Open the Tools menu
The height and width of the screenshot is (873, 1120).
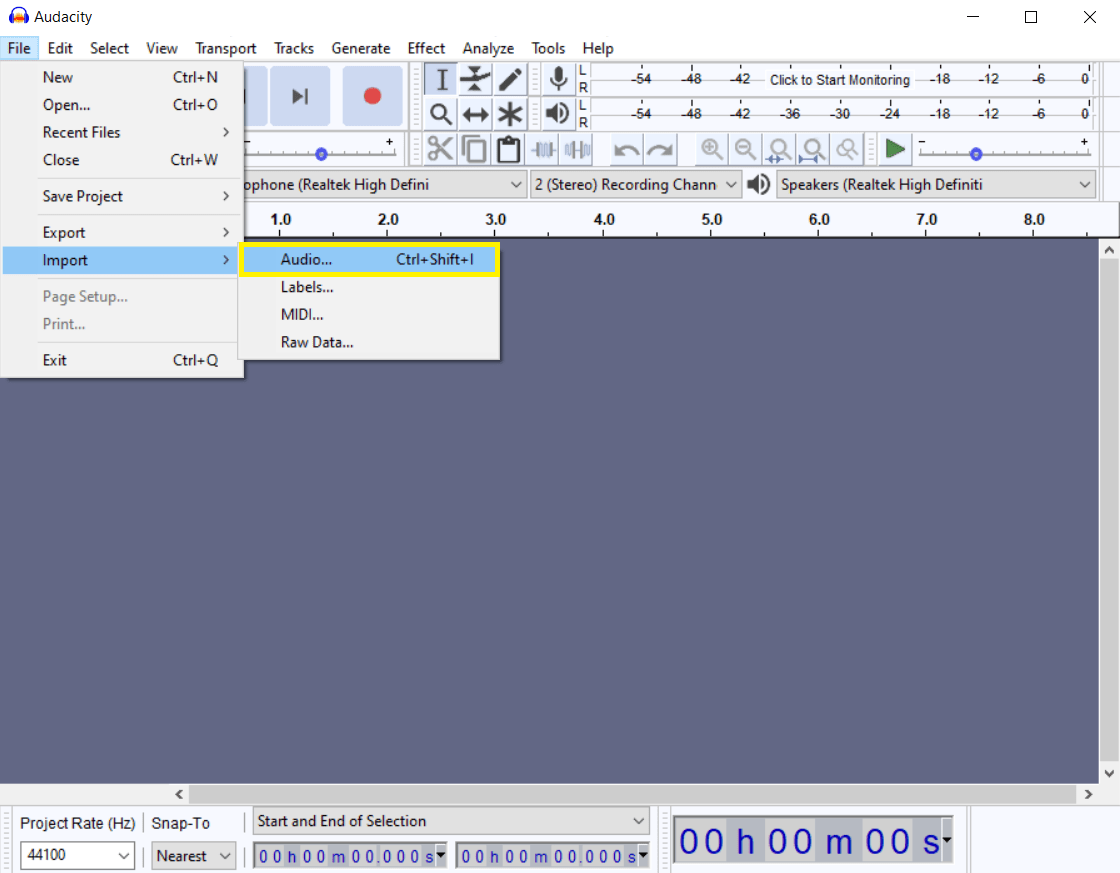coord(548,48)
